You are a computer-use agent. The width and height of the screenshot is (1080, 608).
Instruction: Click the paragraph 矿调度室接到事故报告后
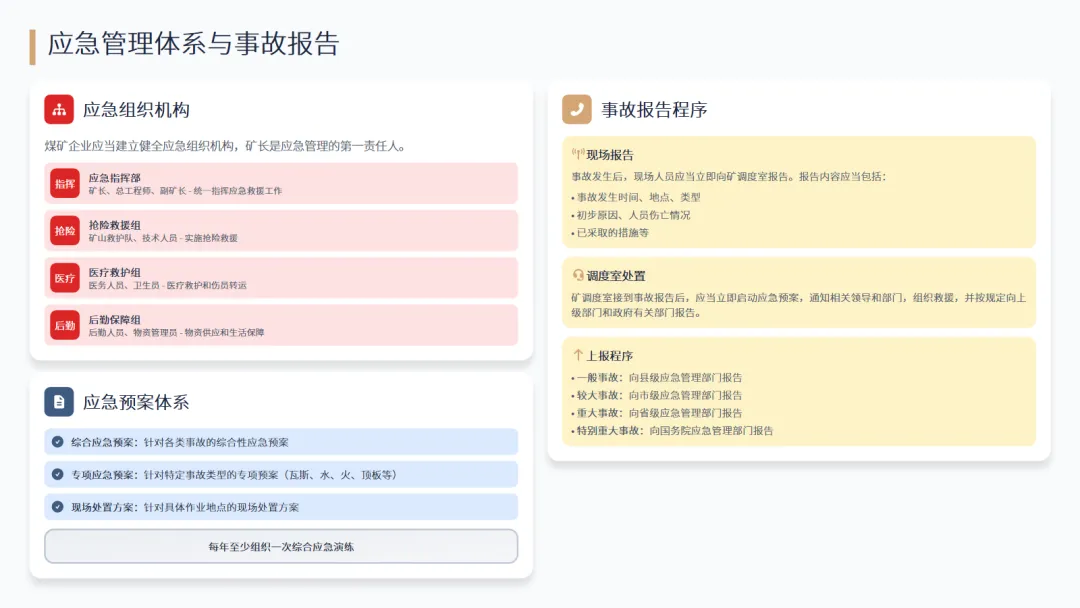point(799,305)
